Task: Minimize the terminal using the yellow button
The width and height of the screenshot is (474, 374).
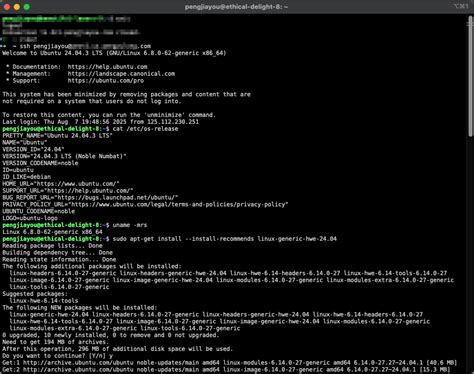Action: [x=17, y=7]
